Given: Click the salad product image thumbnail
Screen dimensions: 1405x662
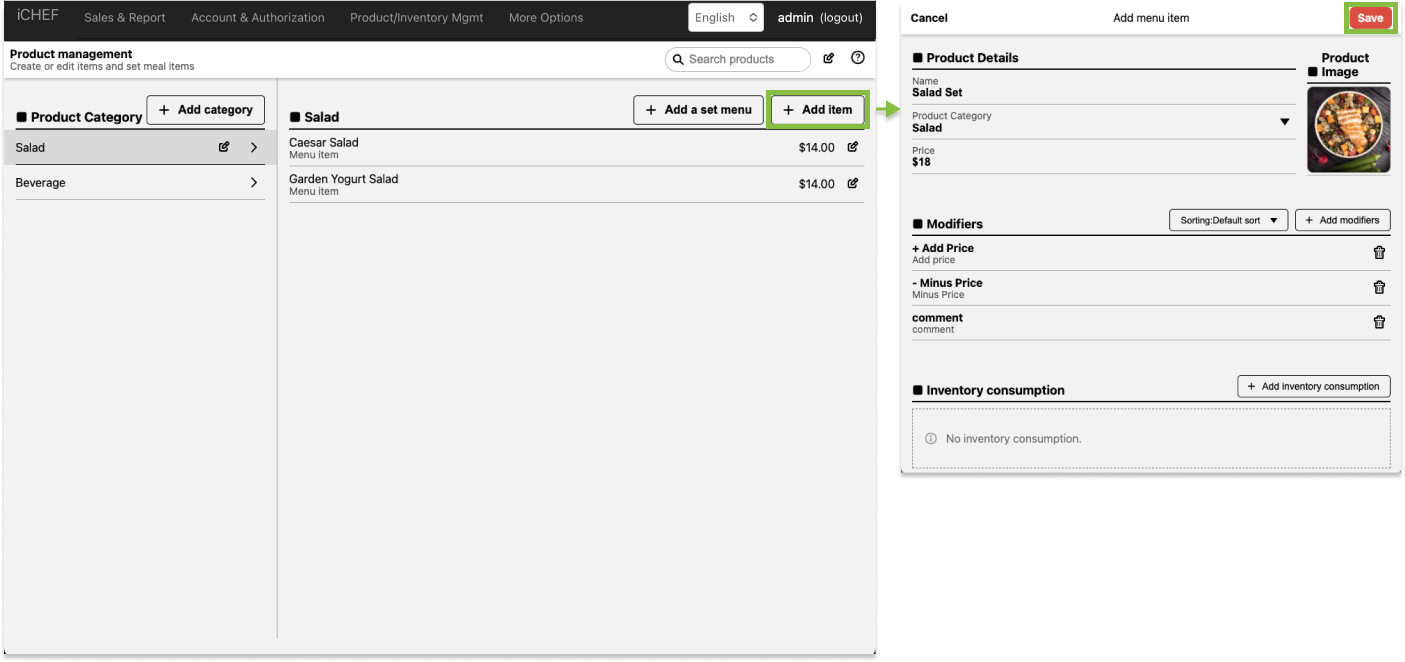Looking at the screenshot, I should point(1348,130).
